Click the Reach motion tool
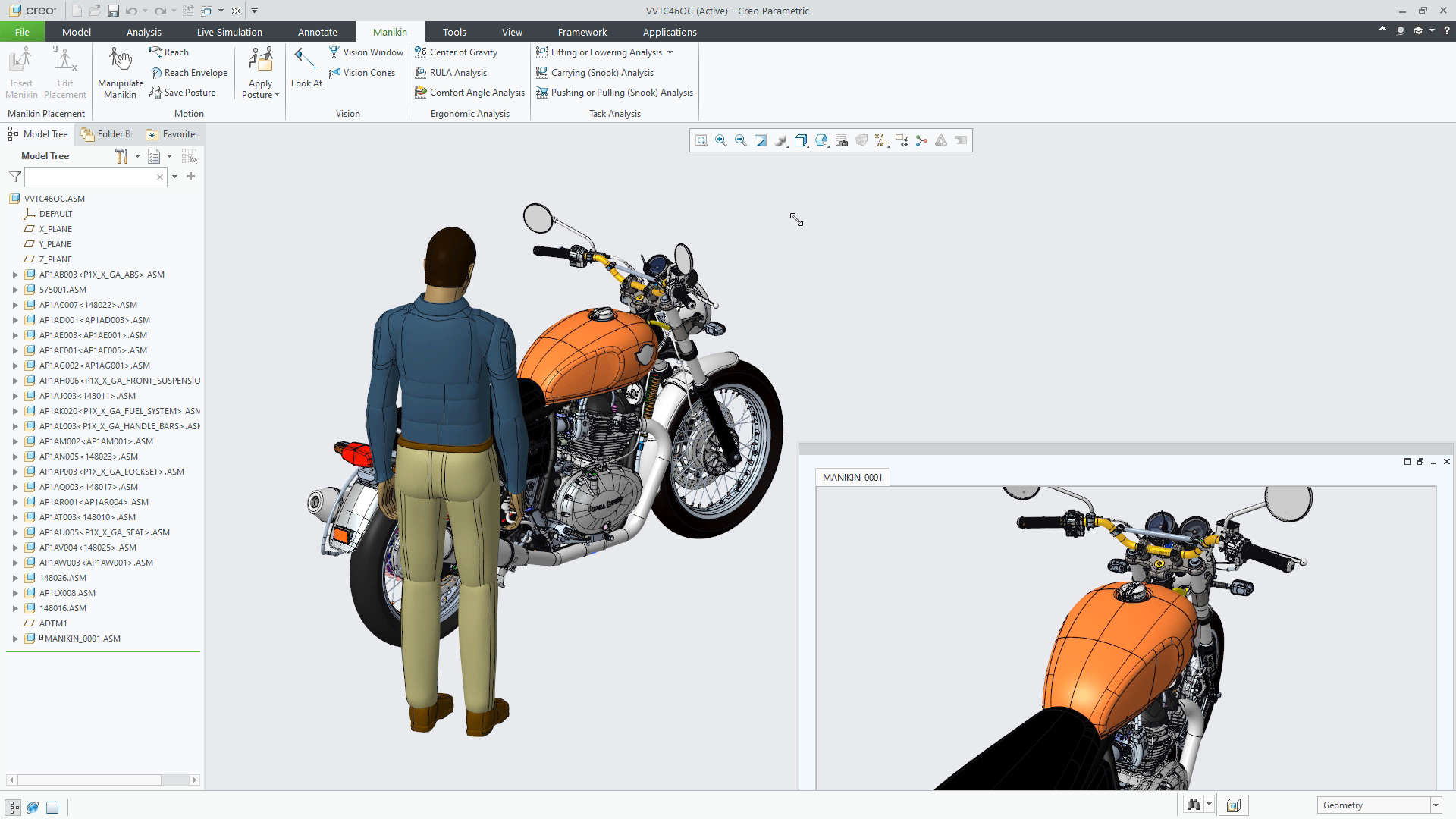 169,52
